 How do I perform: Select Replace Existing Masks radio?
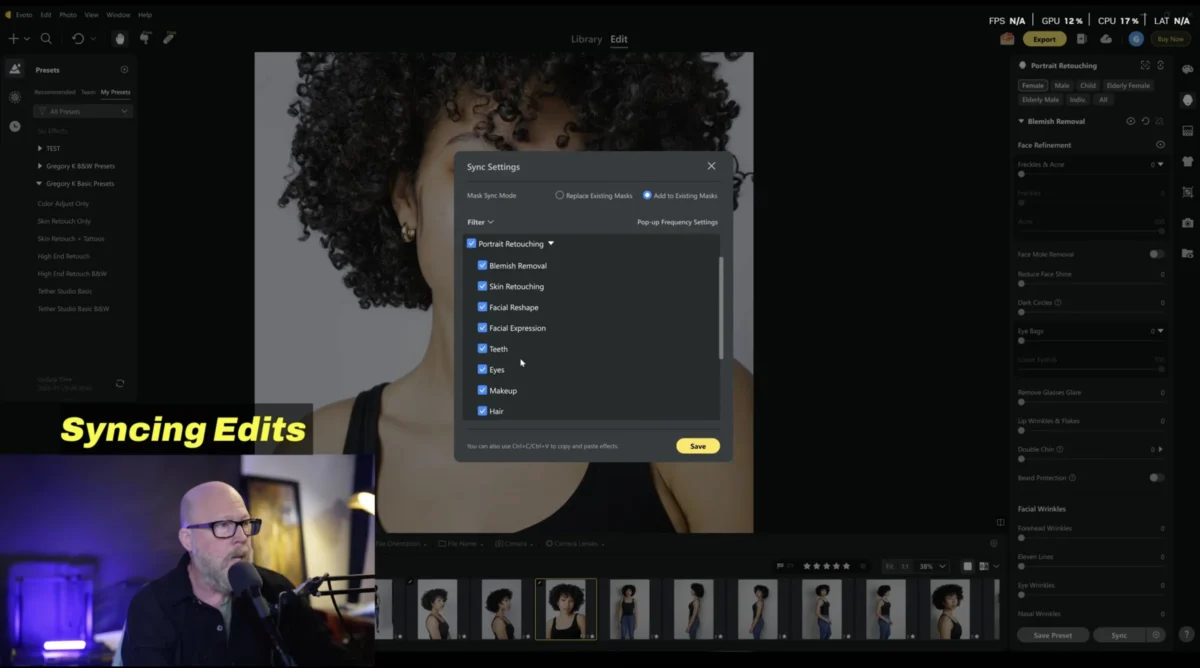(560, 195)
